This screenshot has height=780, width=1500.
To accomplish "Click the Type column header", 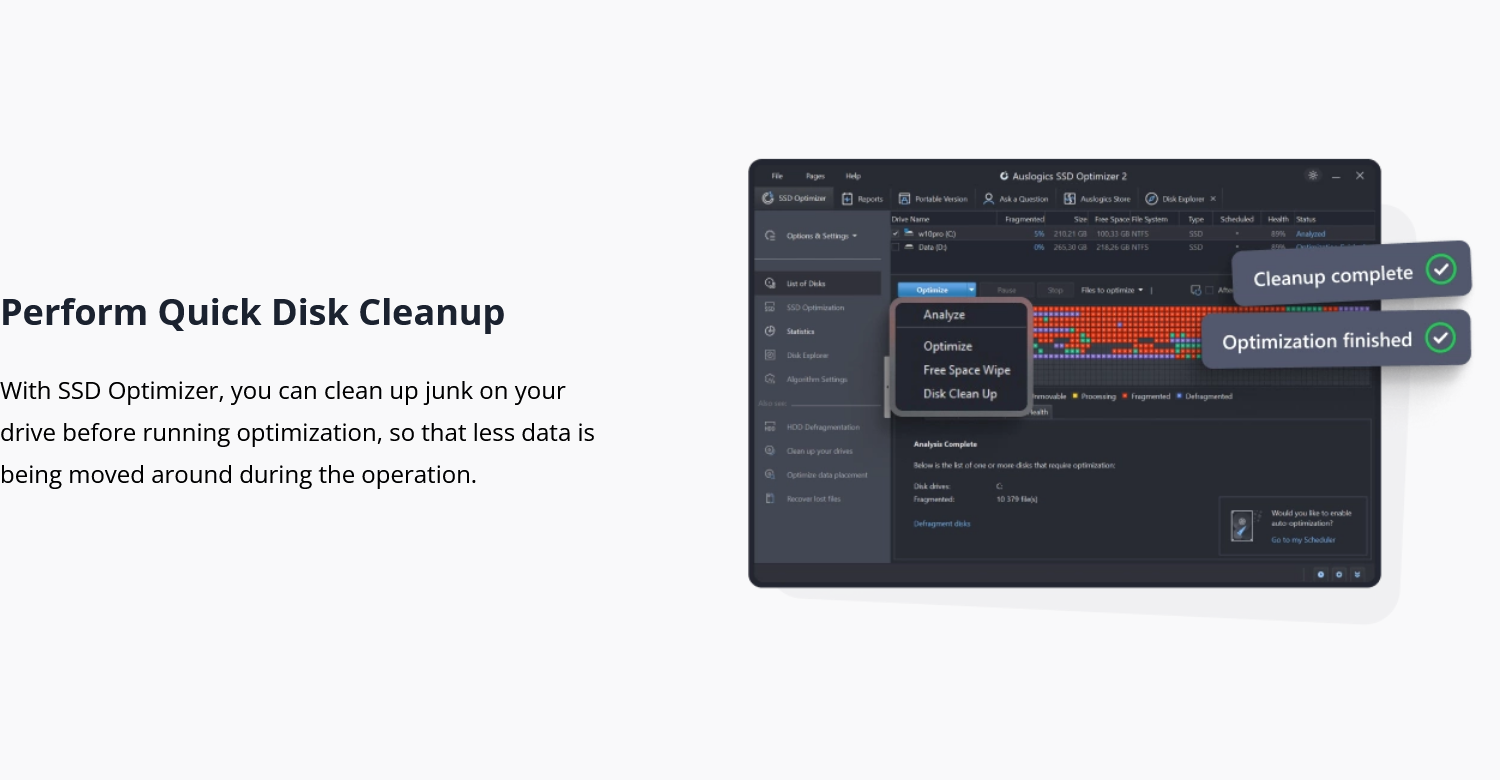I will (x=1195, y=219).
